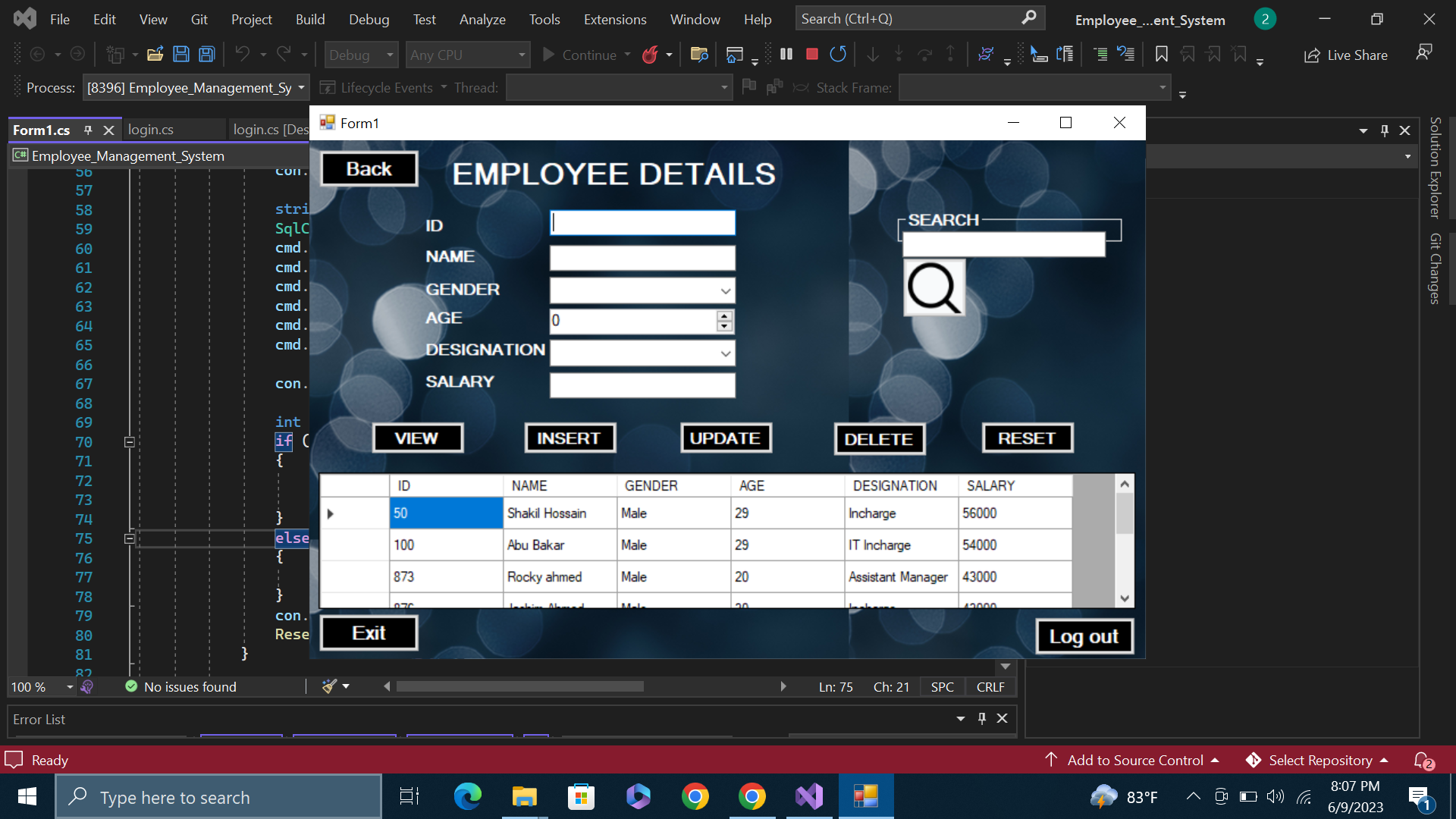Click the magnifying glass search icon
Screen dimensions: 1456x819
934,288
